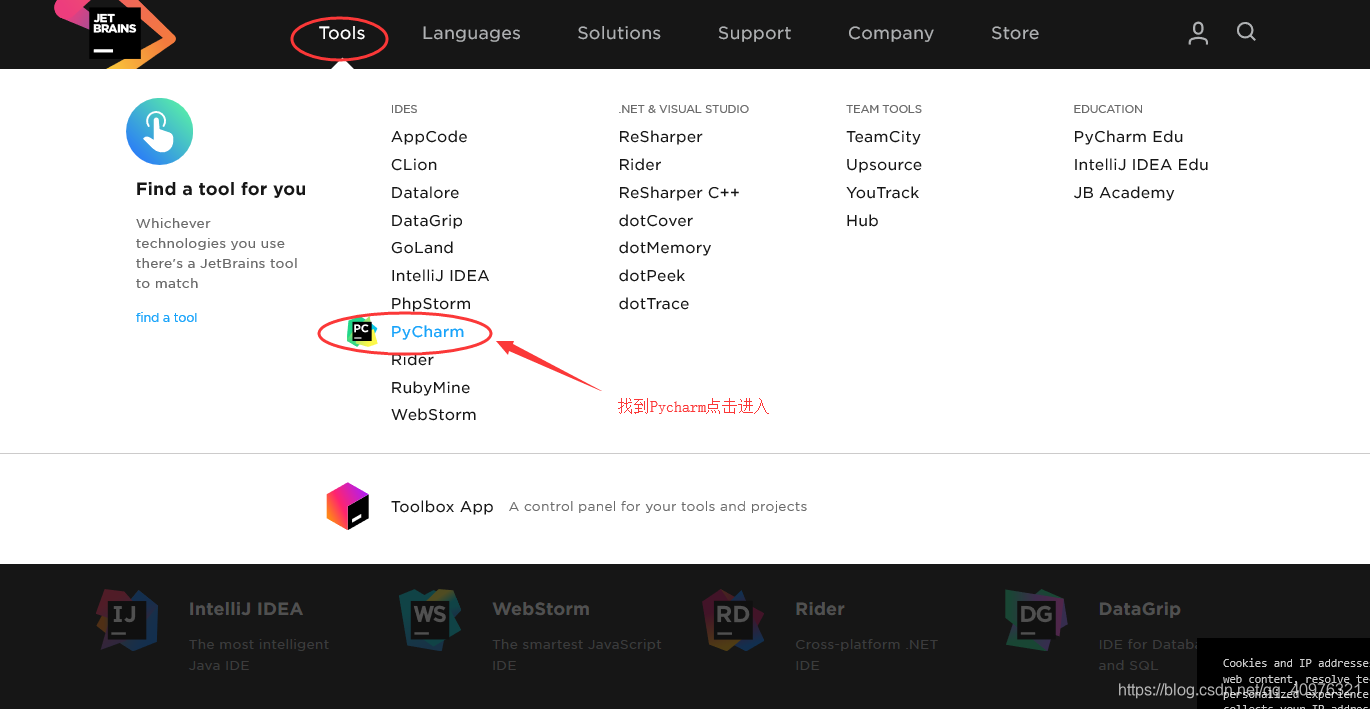The image size is (1370, 709).
Task: Click the find-a-tool hand pointer icon
Action: coord(159,131)
